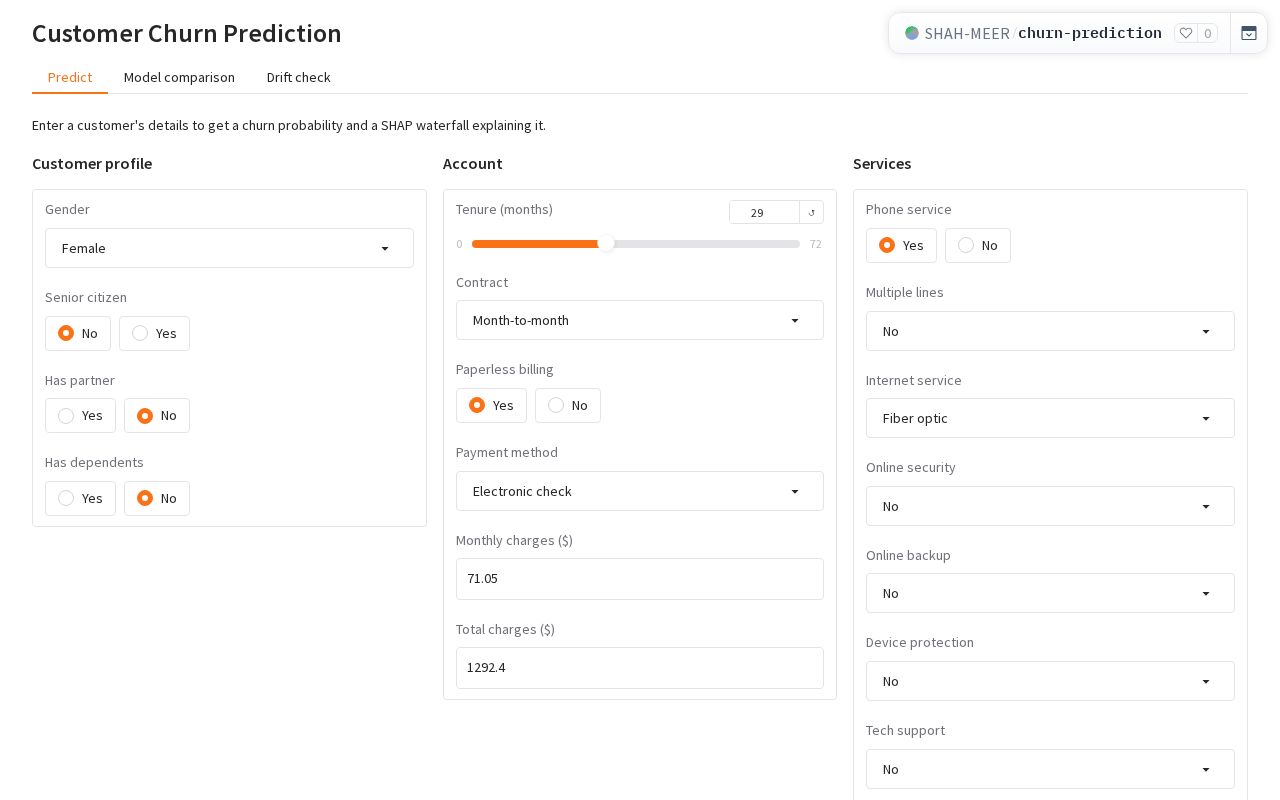Choose Yes for Has partner
This screenshot has height=800, width=1280.
(x=80, y=415)
